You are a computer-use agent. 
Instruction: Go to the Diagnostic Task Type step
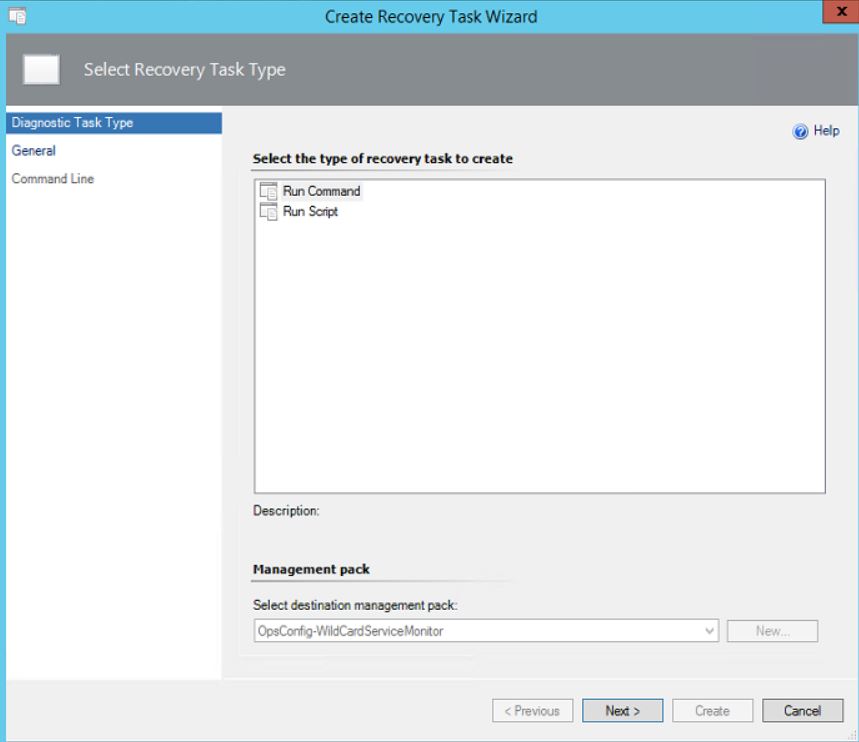[x=114, y=123]
